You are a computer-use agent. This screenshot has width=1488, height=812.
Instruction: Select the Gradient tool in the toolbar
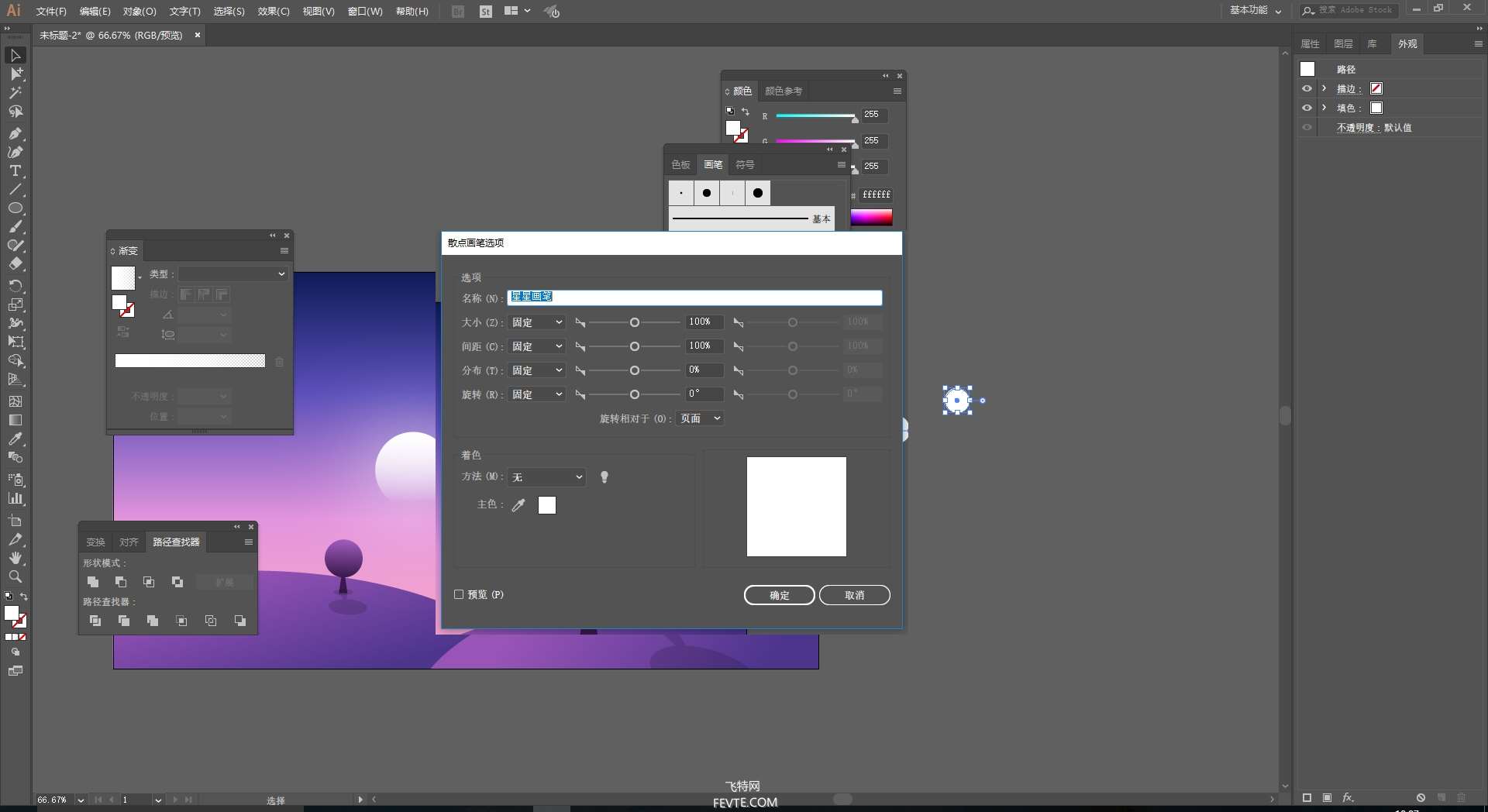pyautogui.click(x=15, y=420)
